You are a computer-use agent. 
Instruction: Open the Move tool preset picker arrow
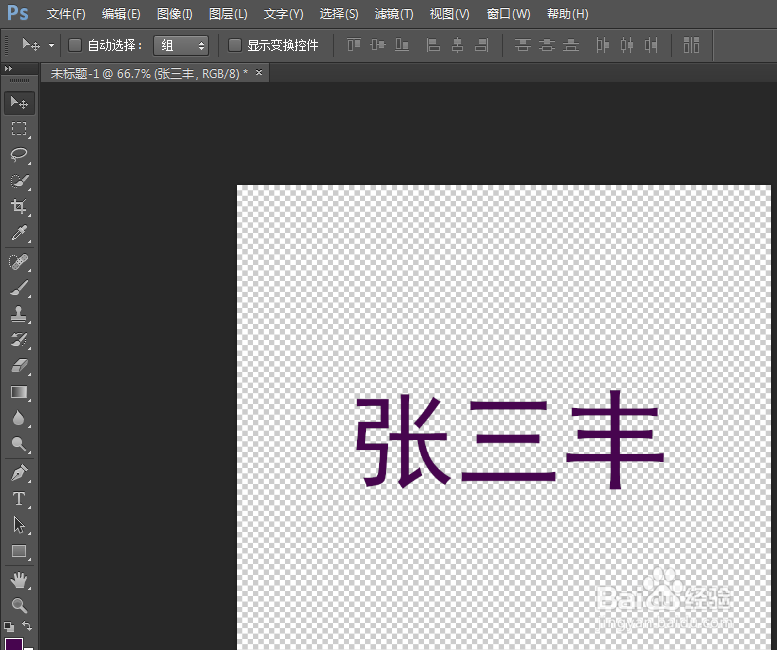pos(51,46)
